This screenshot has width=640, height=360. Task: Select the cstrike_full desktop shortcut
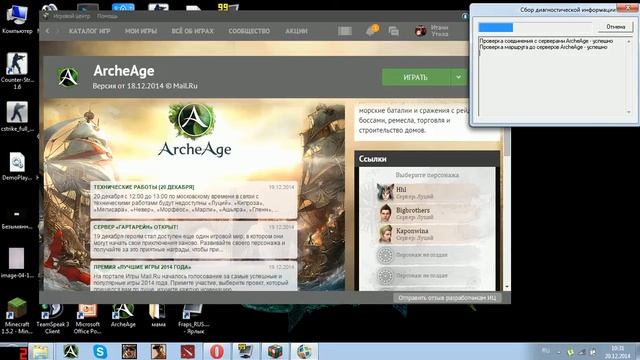coord(17,117)
